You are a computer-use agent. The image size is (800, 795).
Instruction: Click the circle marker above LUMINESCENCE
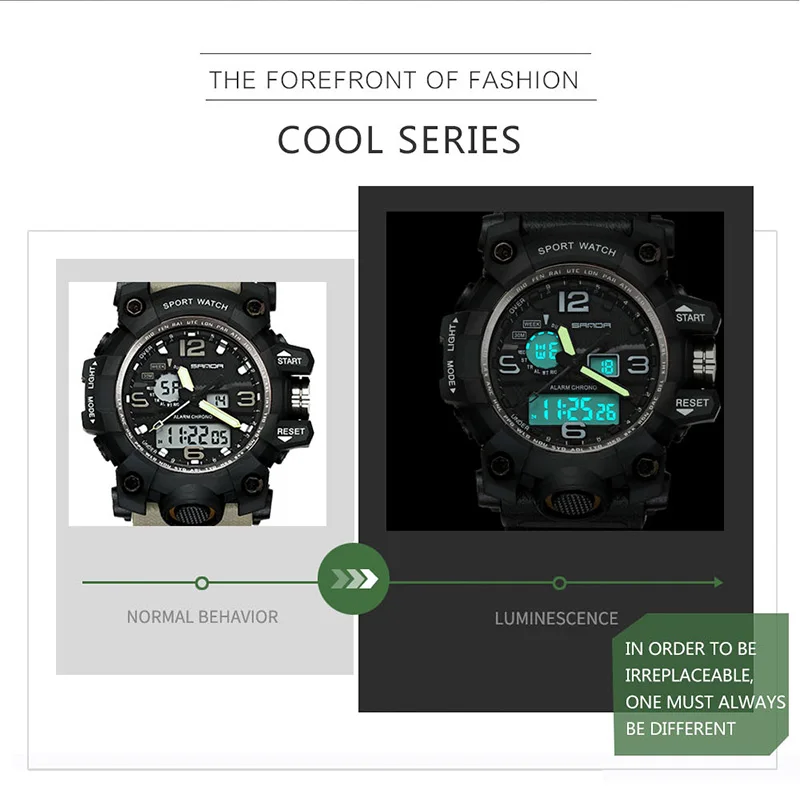pos(559,583)
